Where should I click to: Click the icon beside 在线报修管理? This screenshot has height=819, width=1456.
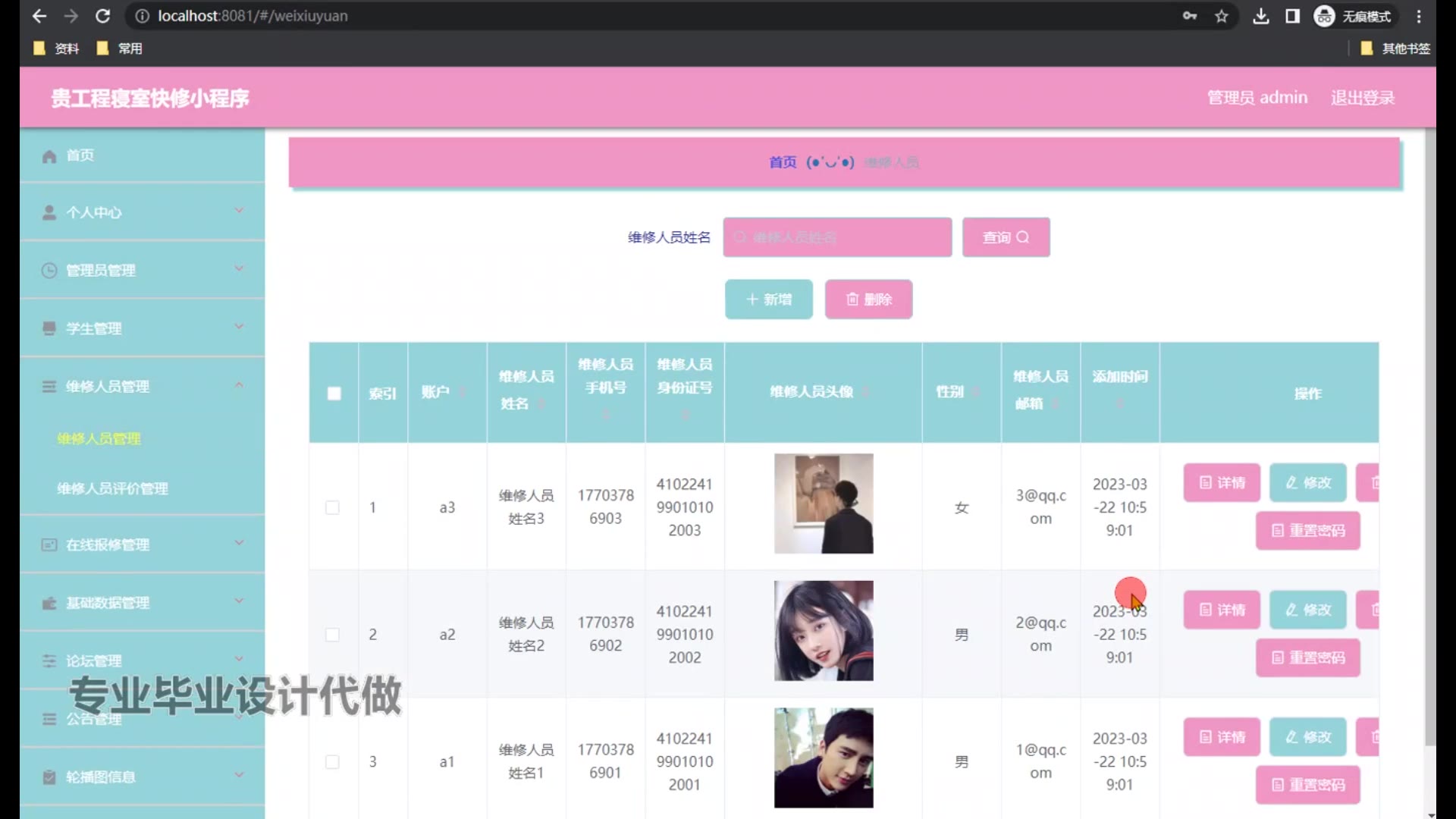(x=49, y=544)
